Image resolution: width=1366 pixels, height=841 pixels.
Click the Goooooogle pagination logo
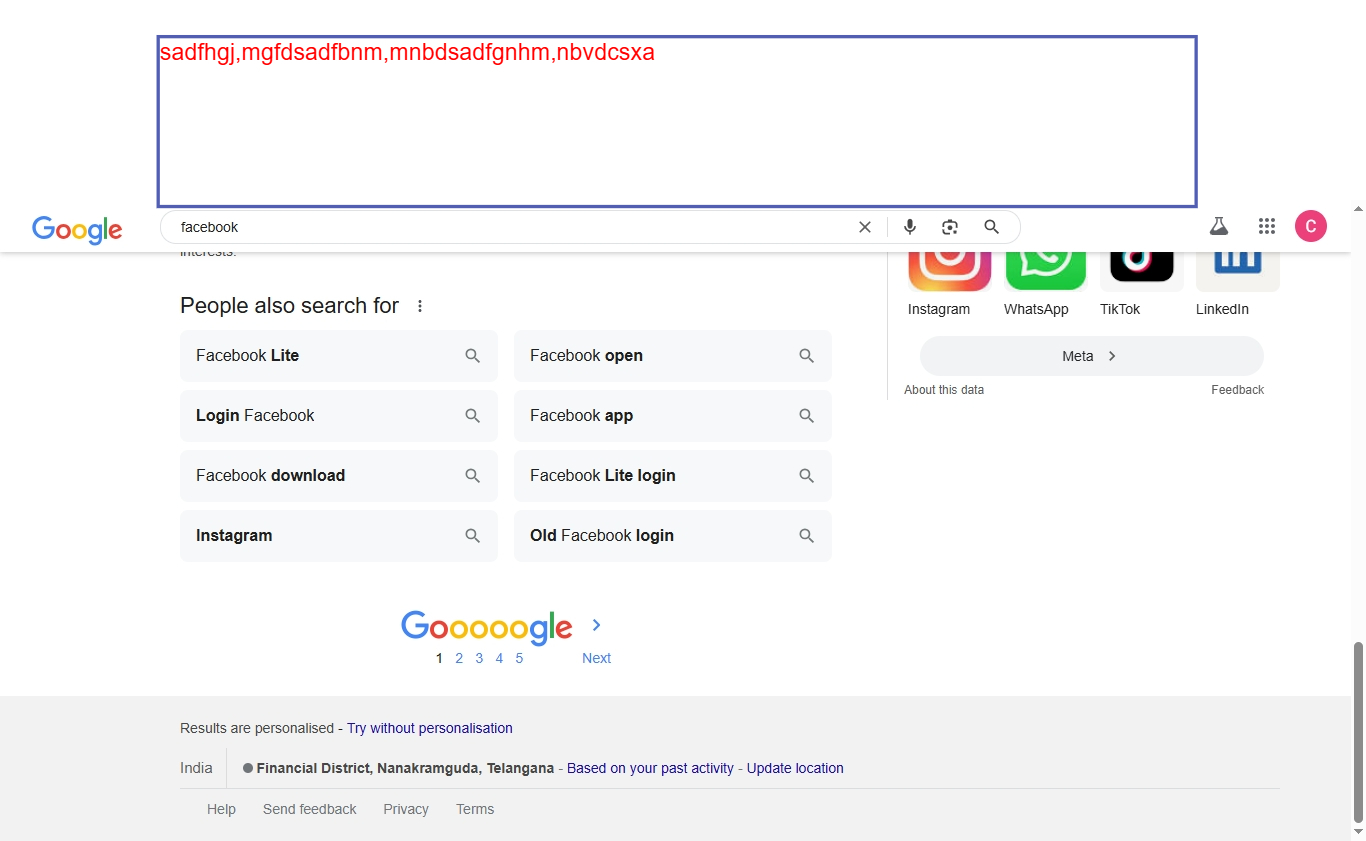[x=487, y=627]
